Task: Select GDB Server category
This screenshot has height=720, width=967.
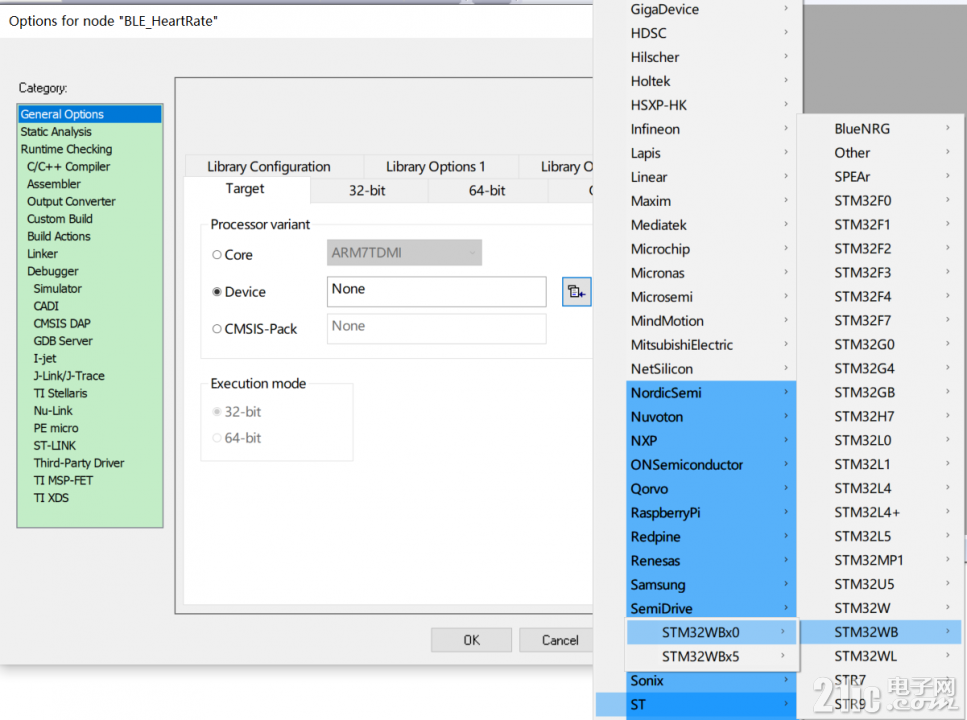Action: pyautogui.click(x=90, y=341)
